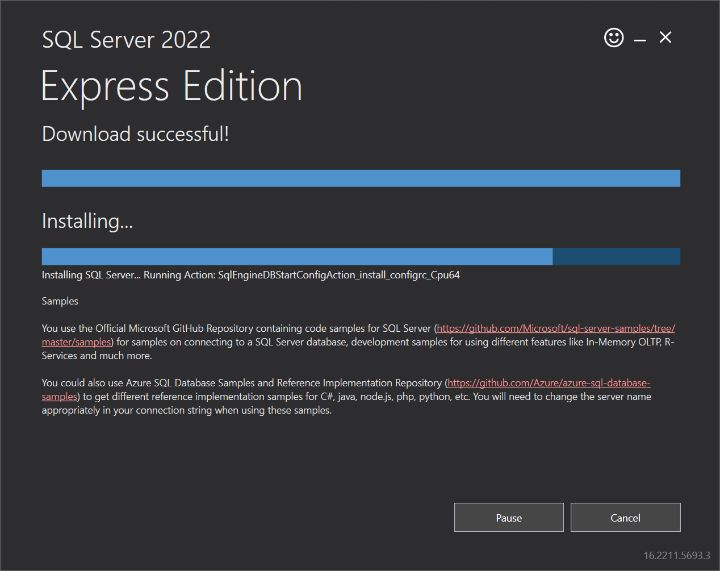Click the 'Samples' heading
The width and height of the screenshot is (720, 571).
60,301
